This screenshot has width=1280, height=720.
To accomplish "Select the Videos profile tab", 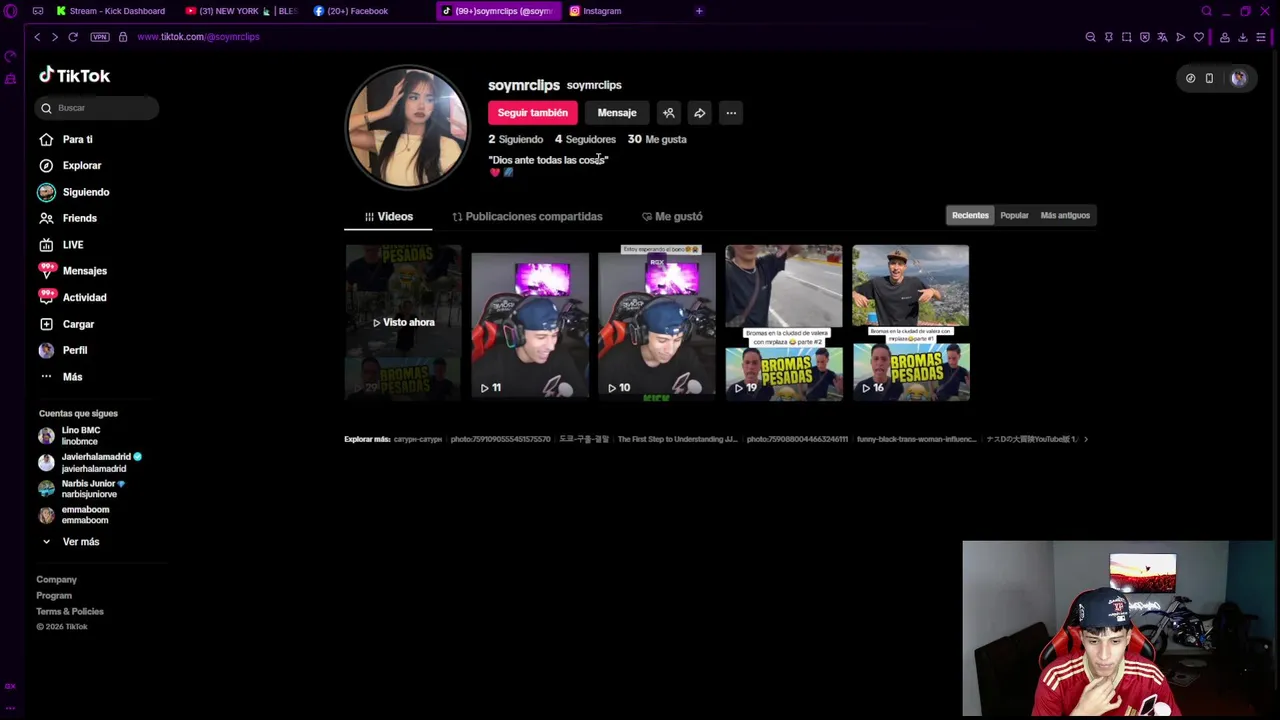I will coord(388,216).
